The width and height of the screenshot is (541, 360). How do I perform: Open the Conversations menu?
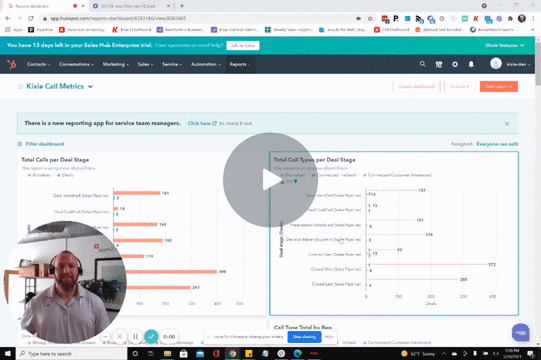pos(76,64)
